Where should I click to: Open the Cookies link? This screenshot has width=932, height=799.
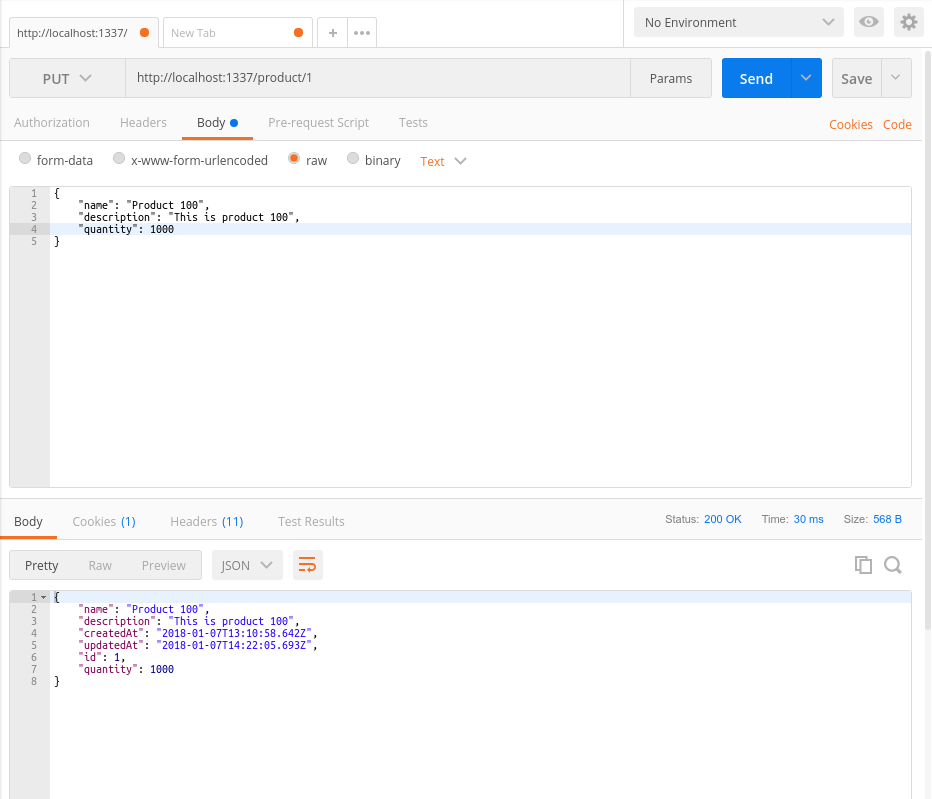(850, 125)
